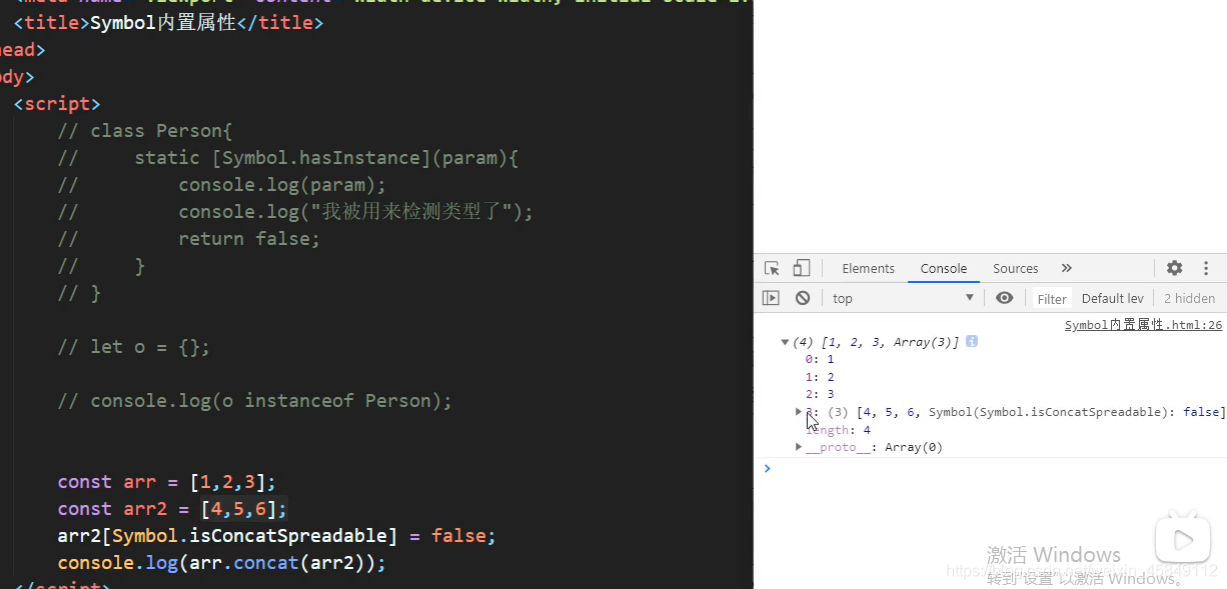Screen dimensions: 1227x589
Task: Show more DevTools tabs chevron
Action: [x=1066, y=268]
